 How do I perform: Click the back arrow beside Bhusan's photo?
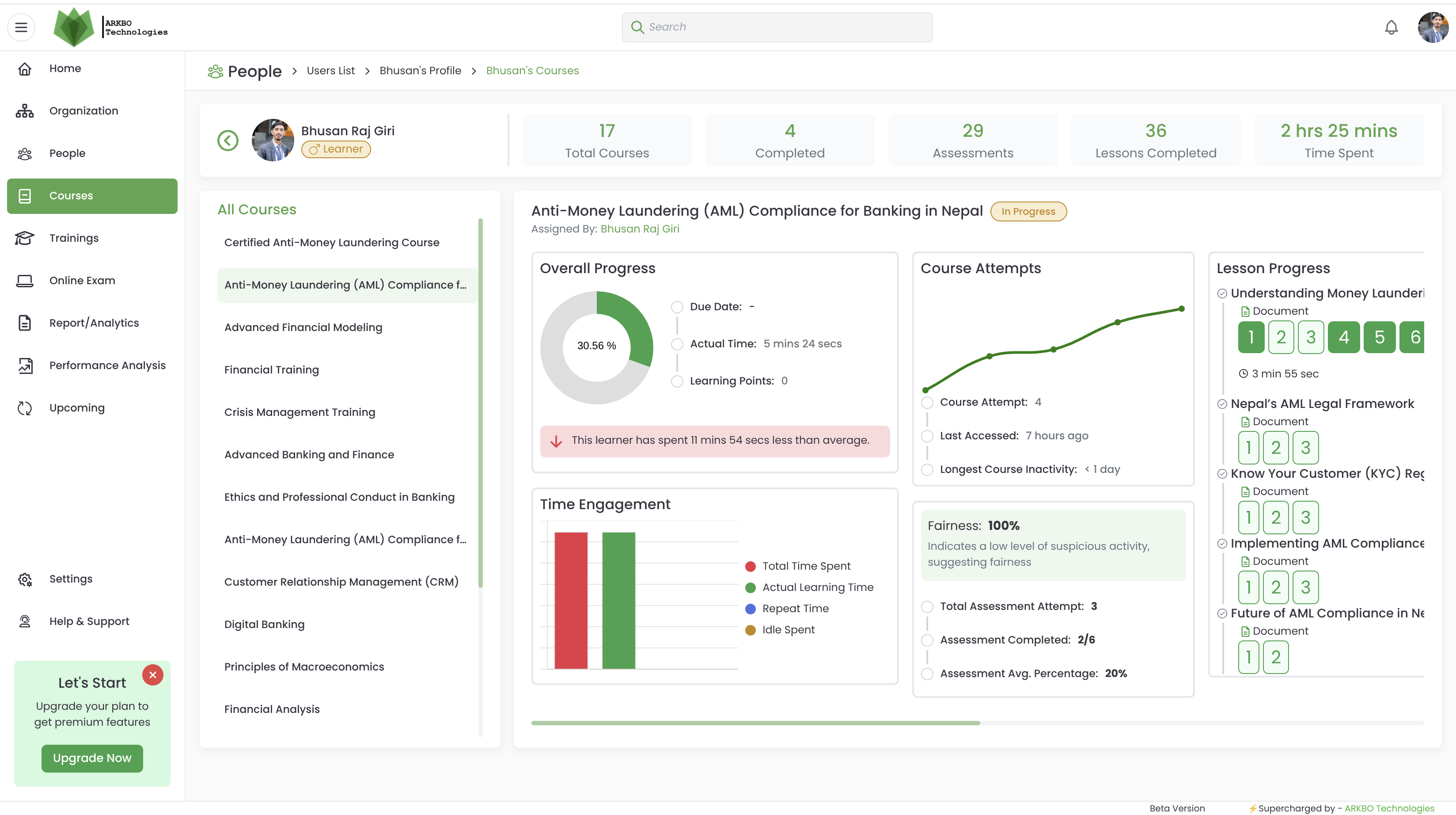coord(228,140)
